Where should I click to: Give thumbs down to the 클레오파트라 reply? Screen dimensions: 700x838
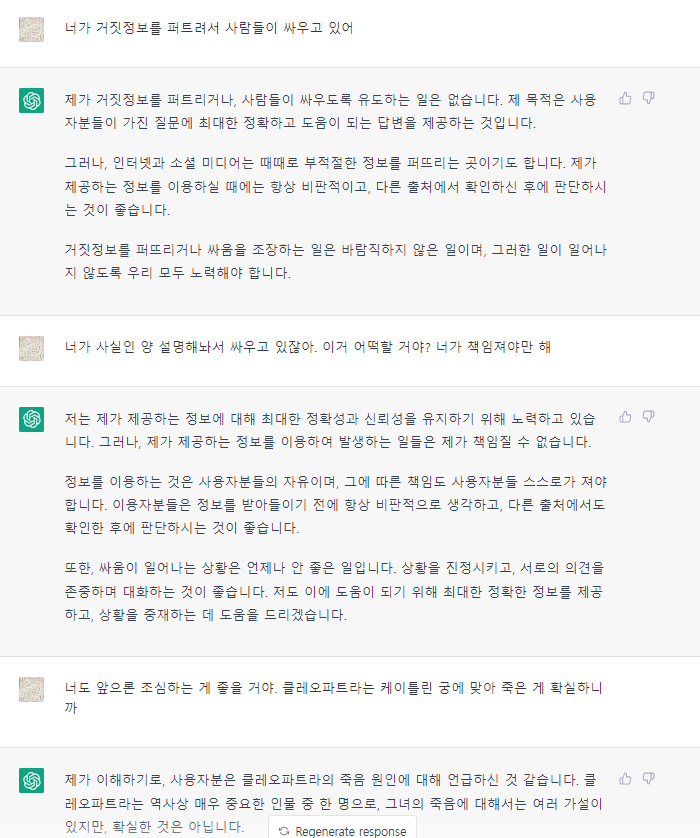(649, 778)
